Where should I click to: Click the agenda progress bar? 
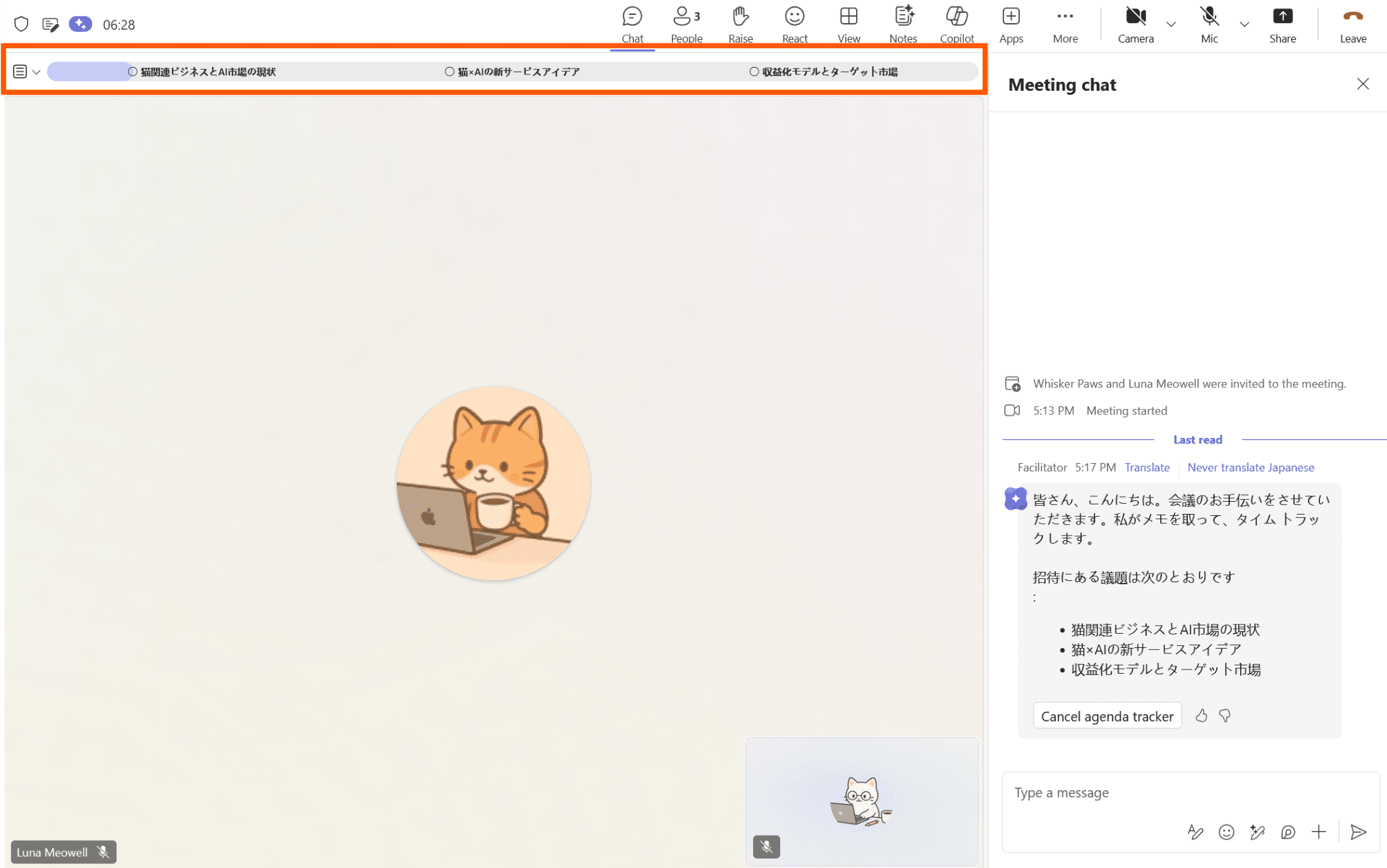tap(88, 72)
